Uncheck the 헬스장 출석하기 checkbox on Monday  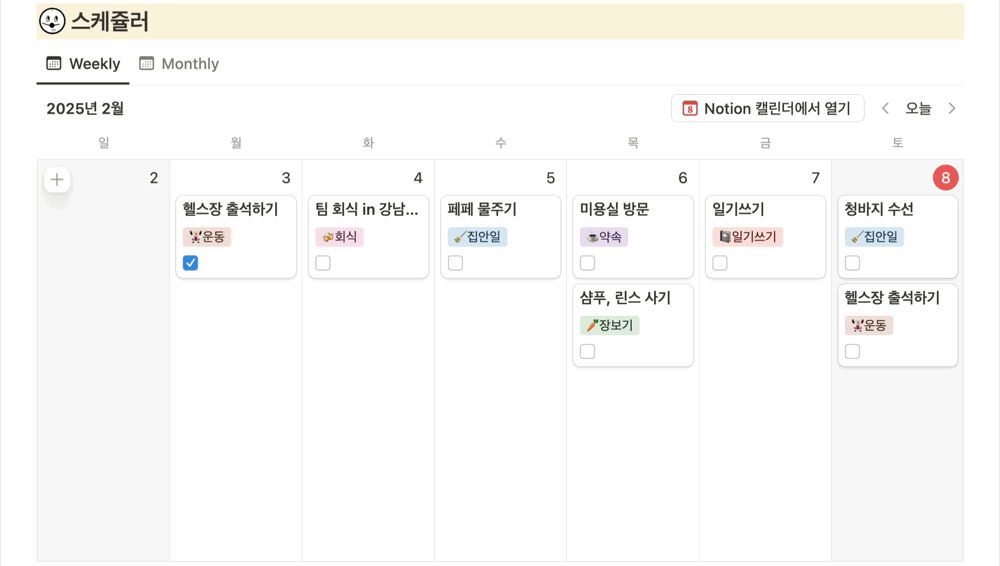pos(191,263)
